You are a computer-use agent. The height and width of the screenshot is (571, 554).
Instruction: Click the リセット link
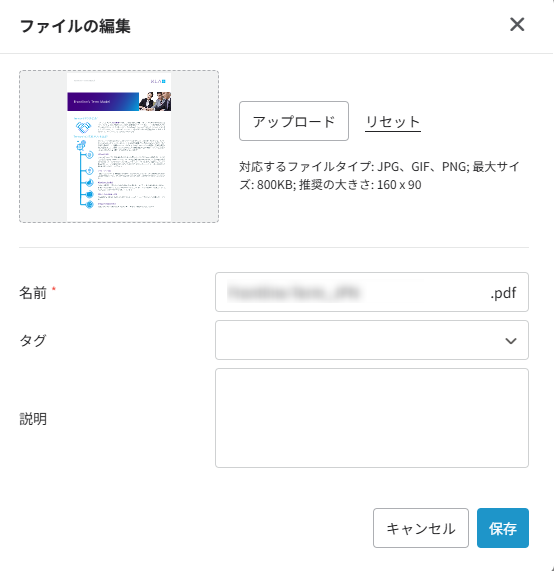pyautogui.click(x=393, y=122)
